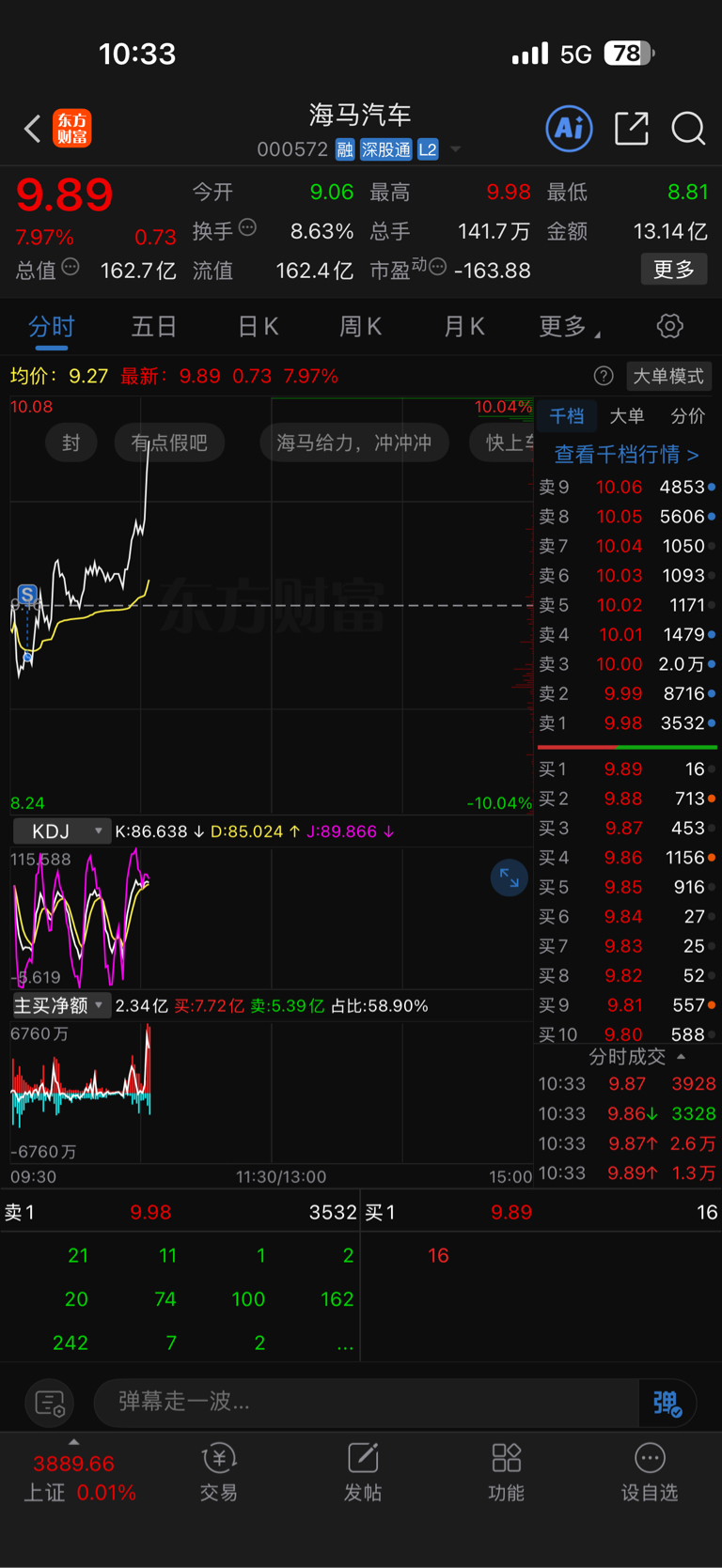Tap the 深股通 badge

click(386, 149)
